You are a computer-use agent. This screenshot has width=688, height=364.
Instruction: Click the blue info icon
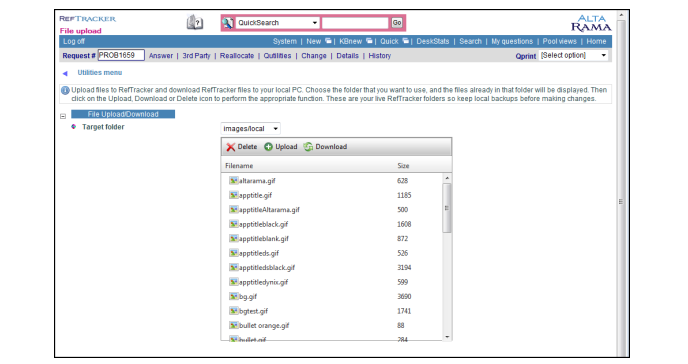65,90
